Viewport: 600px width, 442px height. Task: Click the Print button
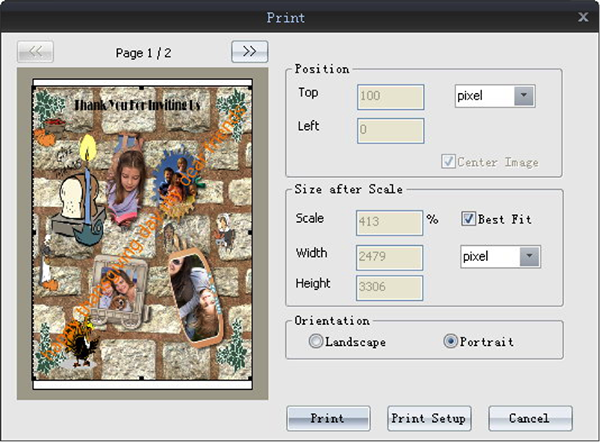[328, 418]
